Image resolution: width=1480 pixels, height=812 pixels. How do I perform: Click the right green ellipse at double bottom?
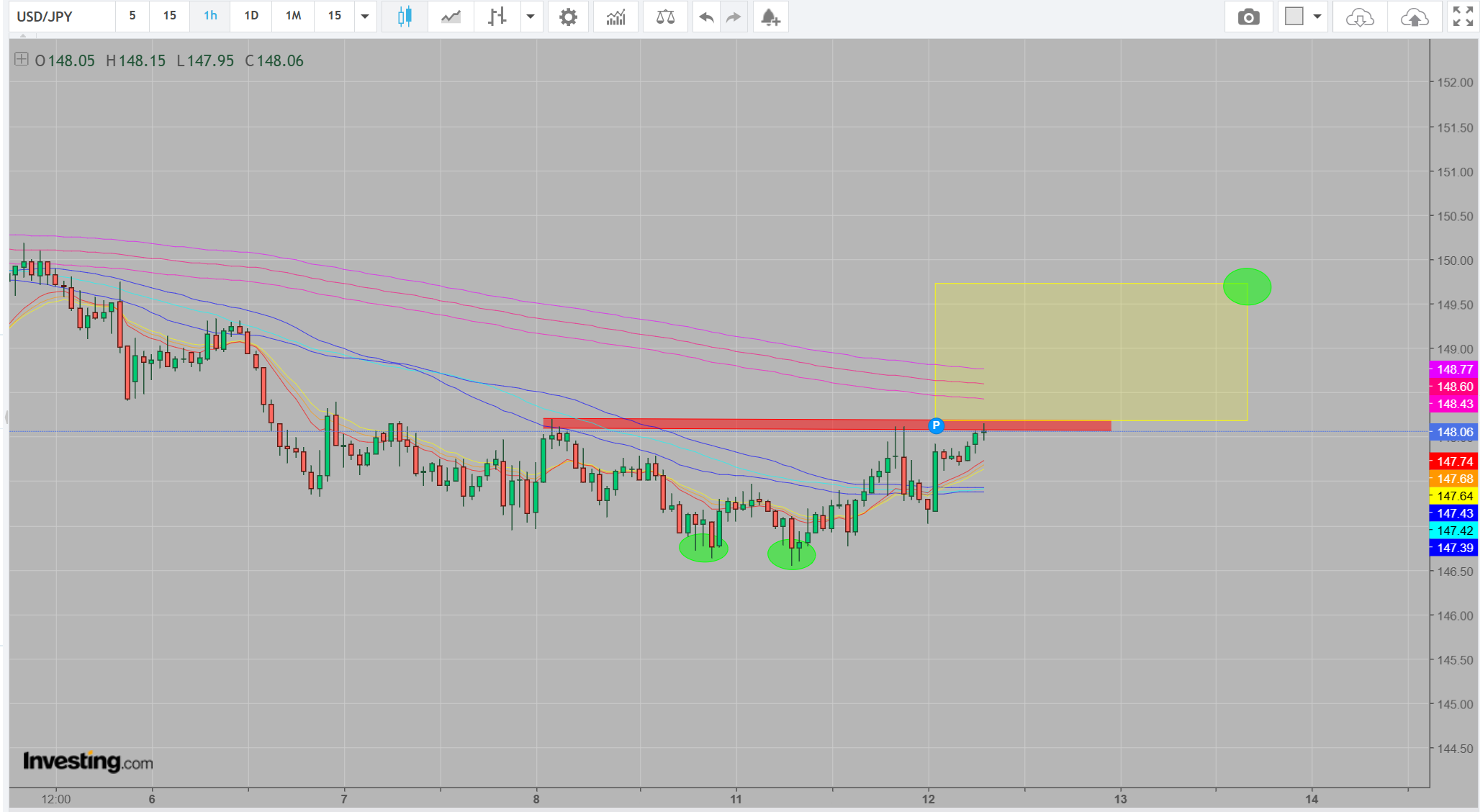792,554
